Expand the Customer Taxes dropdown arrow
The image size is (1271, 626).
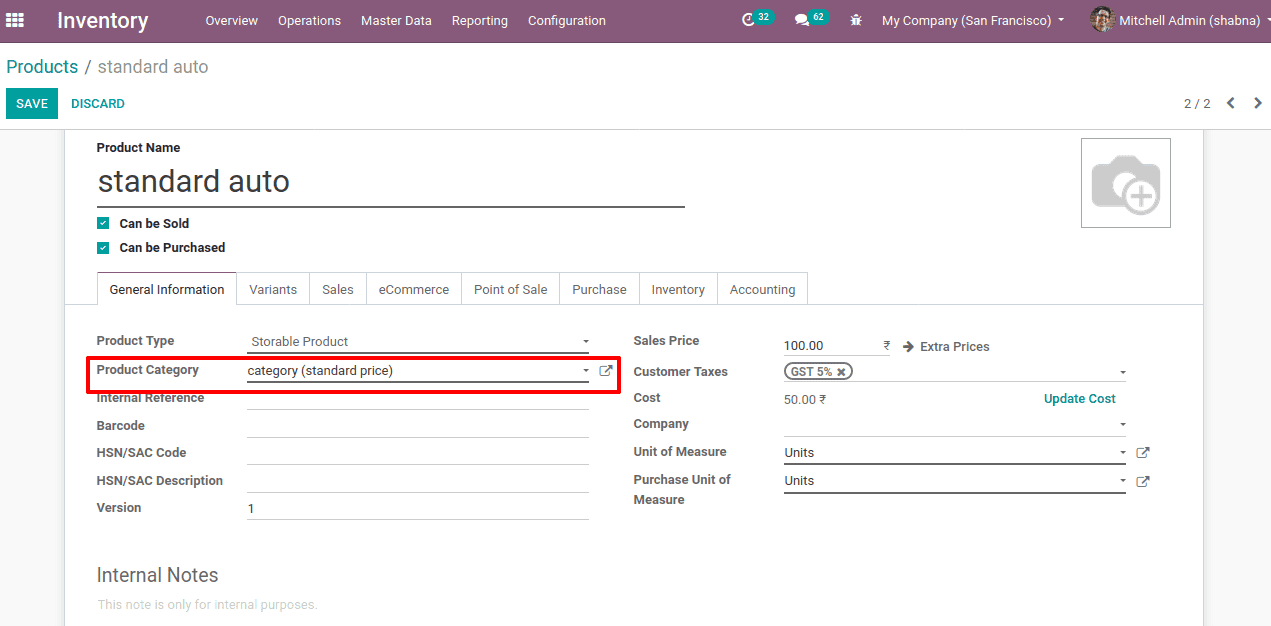pos(1122,373)
